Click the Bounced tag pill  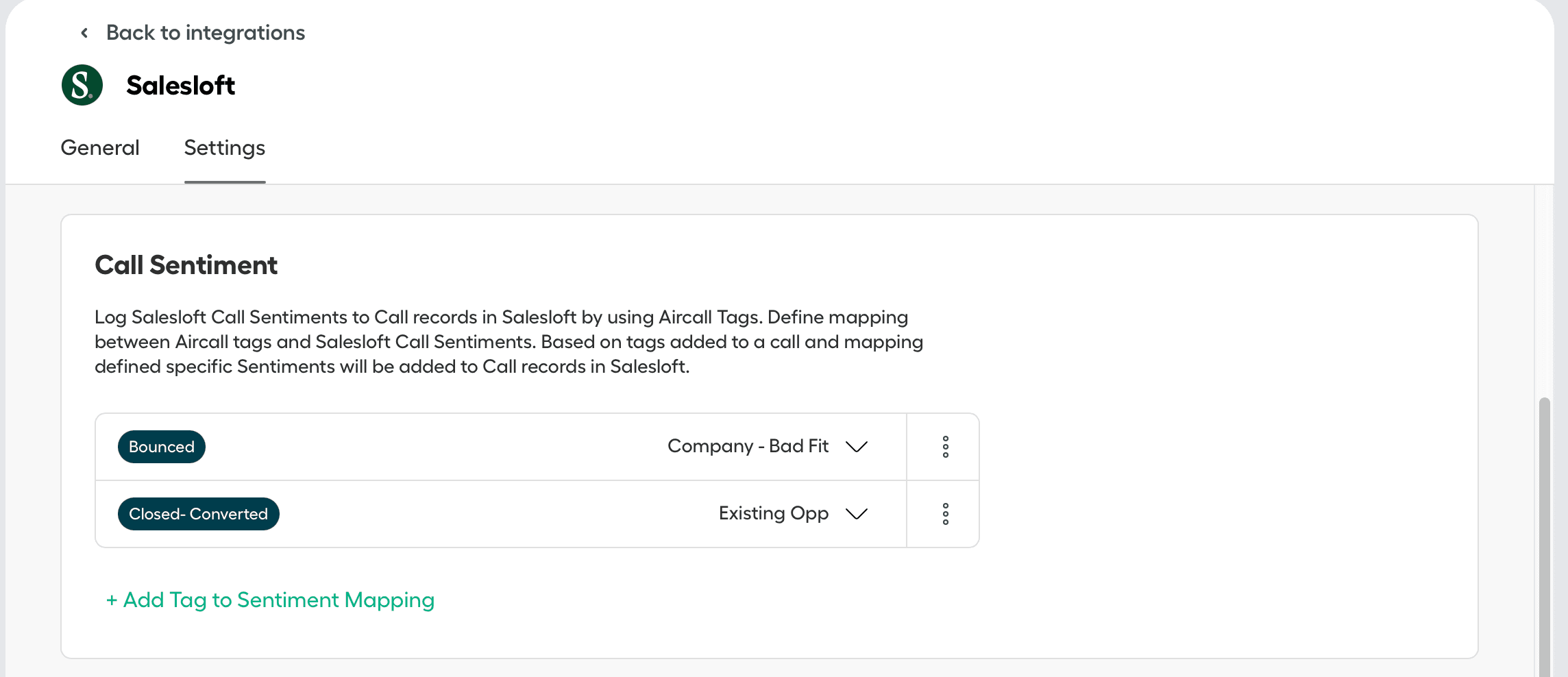[x=162, y=447]
